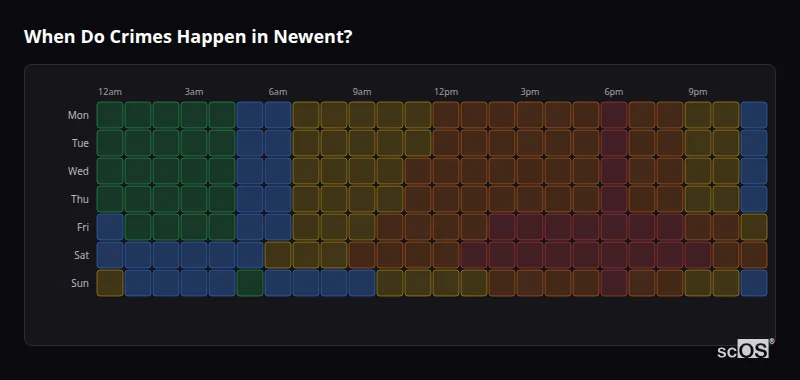This screenshot has width=800, height=380.
Task: Click the Wednesday 9pm yellow cell
Action: point(698,171)
